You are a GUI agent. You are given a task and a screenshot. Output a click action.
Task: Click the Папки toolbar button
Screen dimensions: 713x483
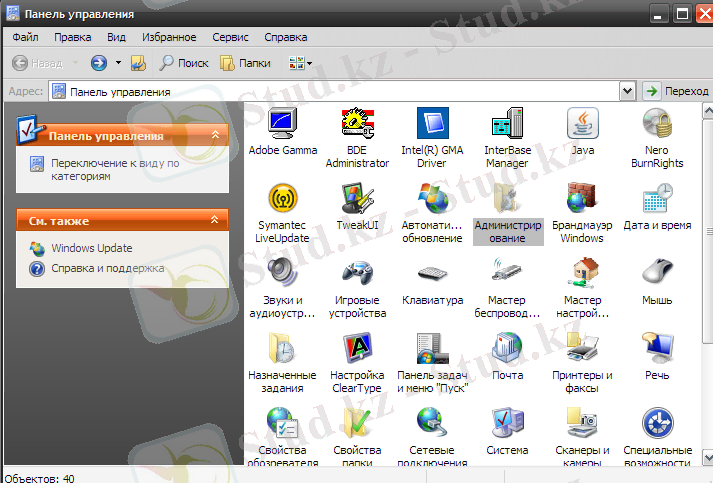pos(245,63)
